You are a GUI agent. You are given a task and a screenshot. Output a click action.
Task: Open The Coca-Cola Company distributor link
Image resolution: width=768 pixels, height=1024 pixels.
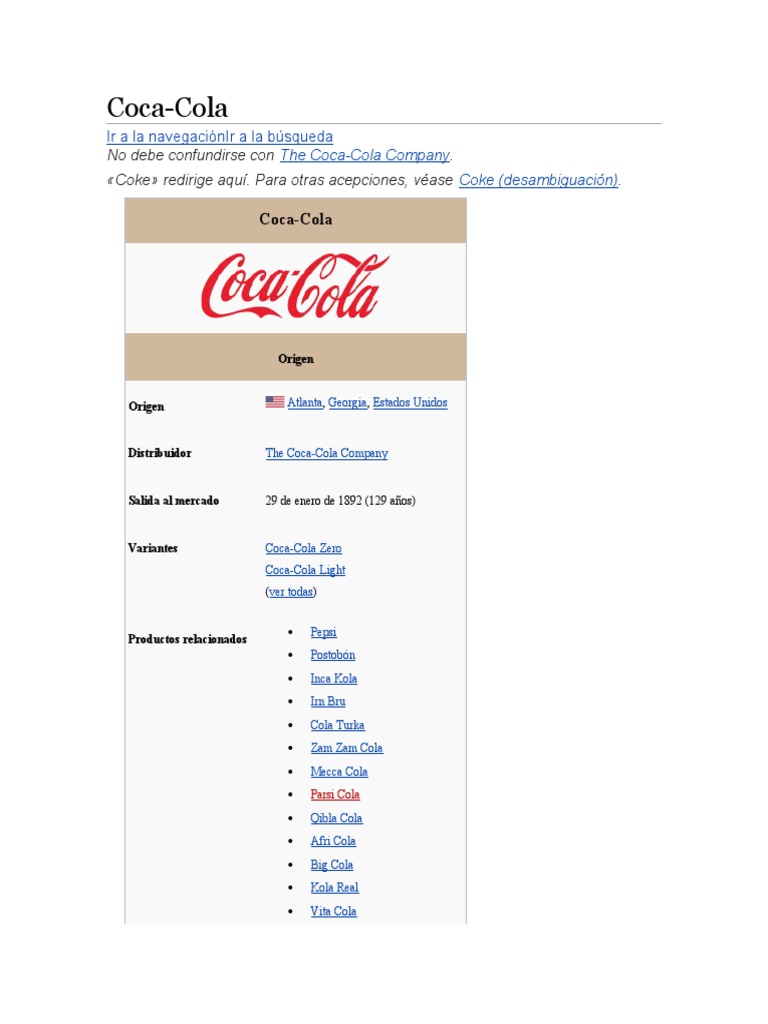(326, 453)
